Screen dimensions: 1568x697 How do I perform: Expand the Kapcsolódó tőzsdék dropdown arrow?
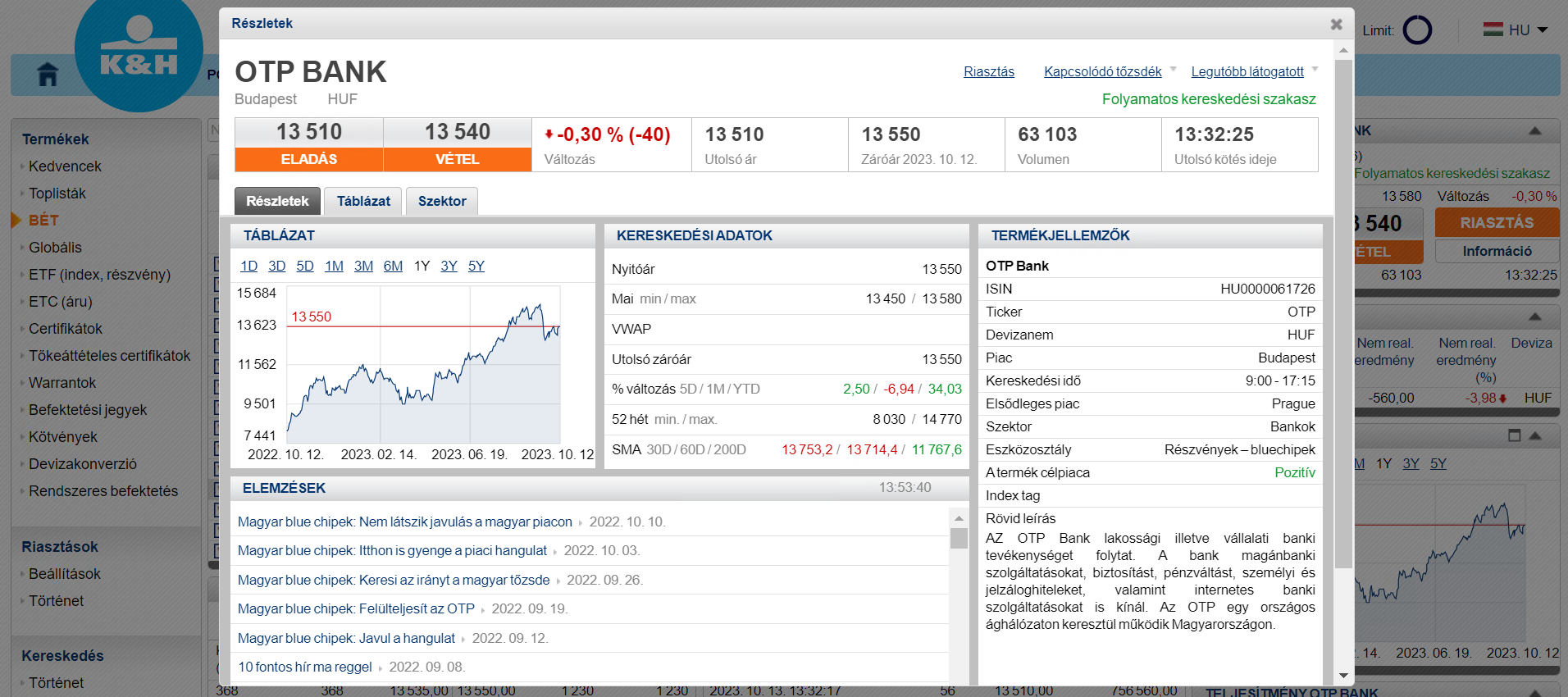click(x=1173, y=69)
